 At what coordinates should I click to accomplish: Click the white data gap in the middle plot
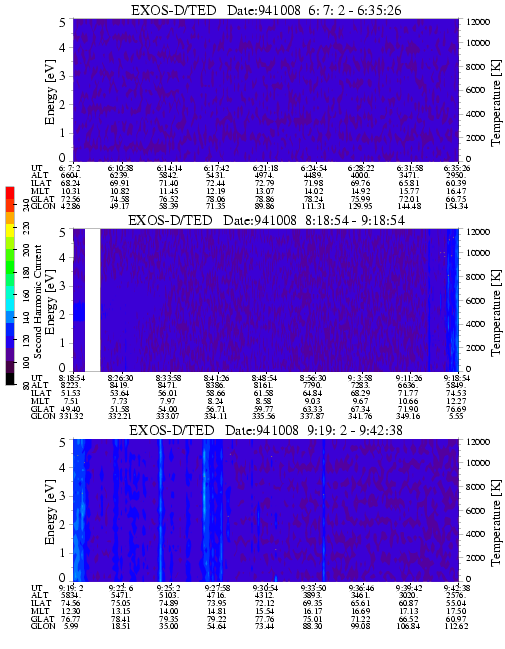pos(93,300)
